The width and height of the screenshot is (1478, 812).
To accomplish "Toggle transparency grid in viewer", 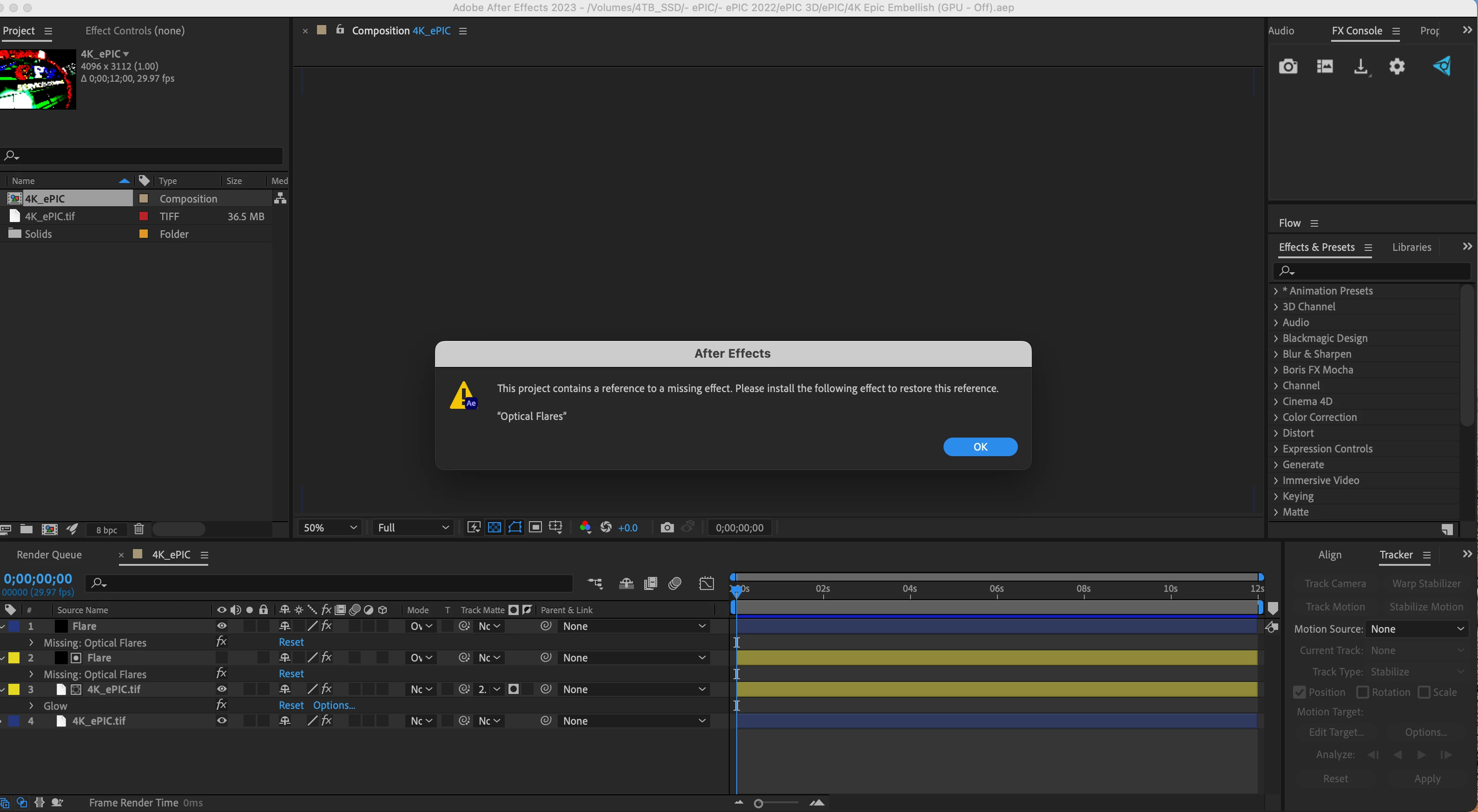I will tap(494, 527).
